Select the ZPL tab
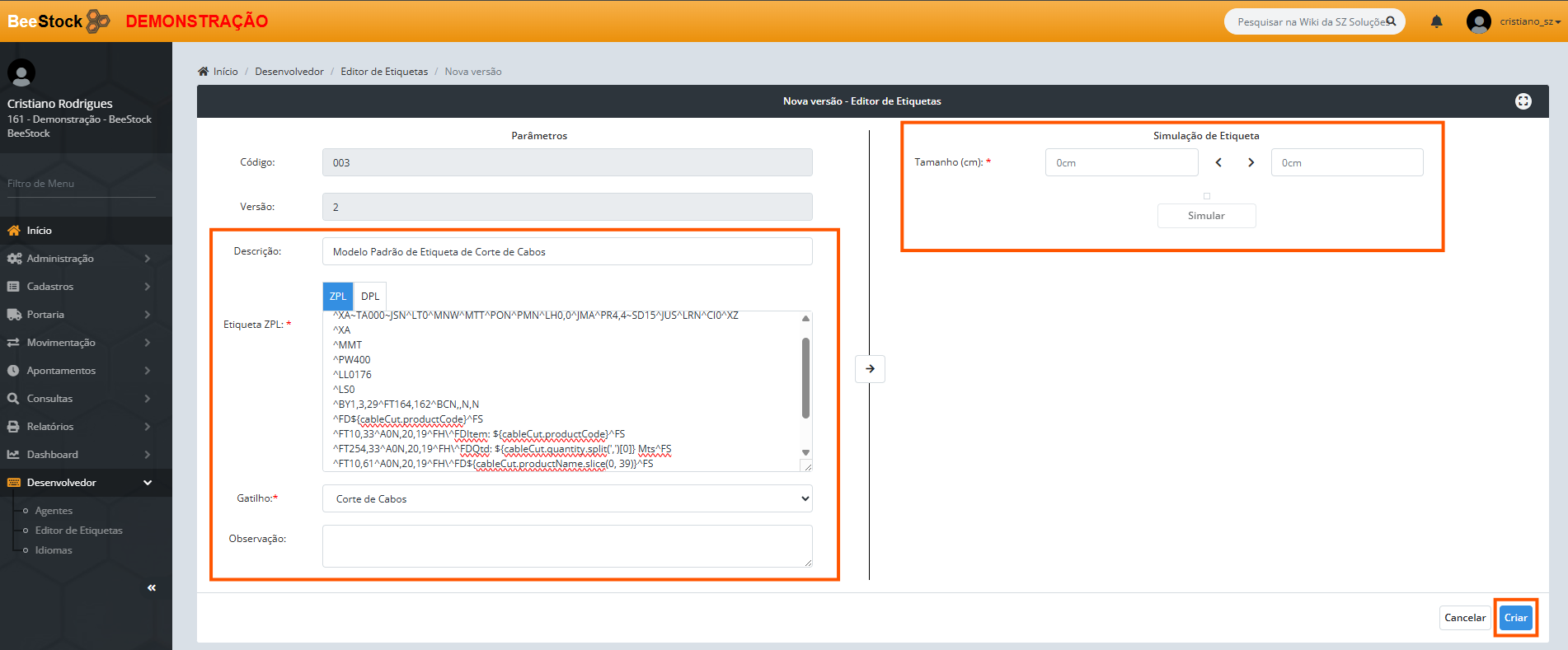This screenshot has width=1568, height=650. click(337, 297)
